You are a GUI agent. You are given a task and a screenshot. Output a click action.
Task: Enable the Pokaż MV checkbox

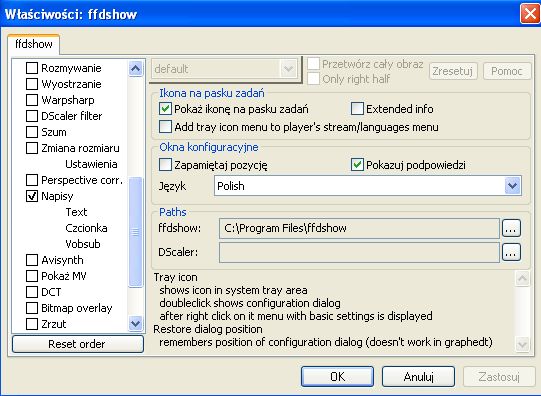(x=32, y=276)
